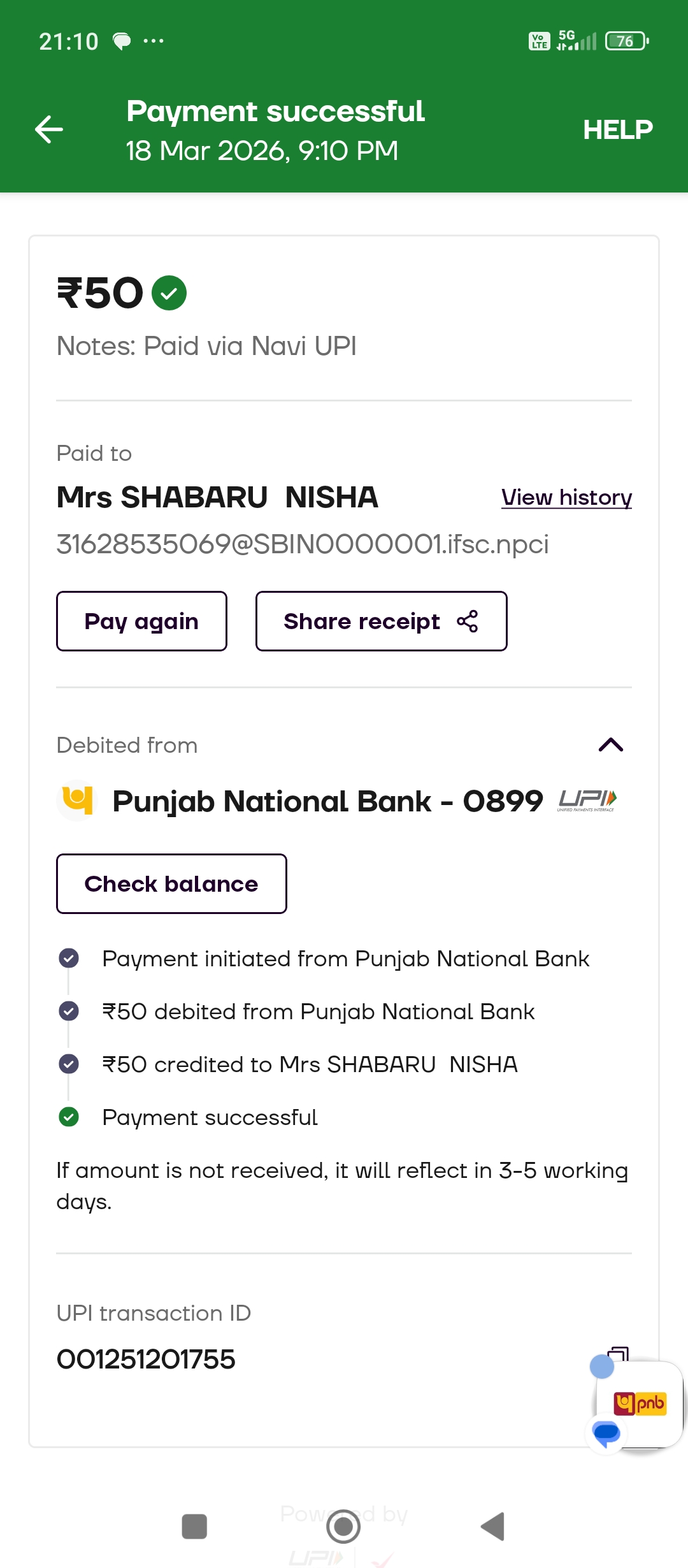
Task: Open the floating PNB chat bubble
Action: [639, 1404]
